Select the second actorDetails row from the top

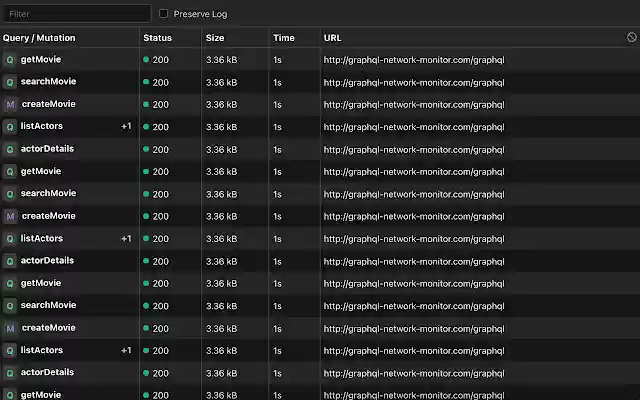[x=320, y=261]
